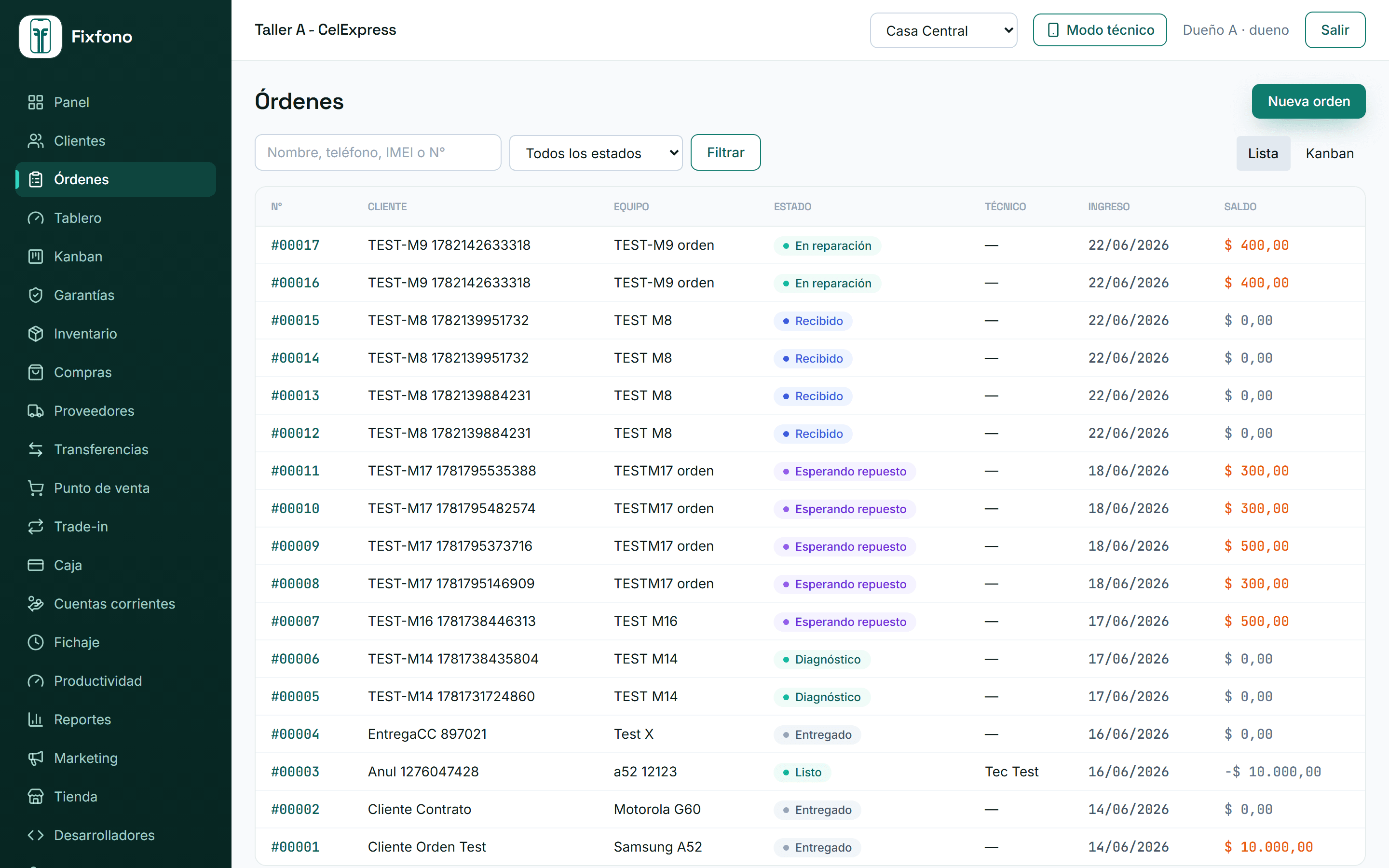Open order #00001 link

pos(295,847)
